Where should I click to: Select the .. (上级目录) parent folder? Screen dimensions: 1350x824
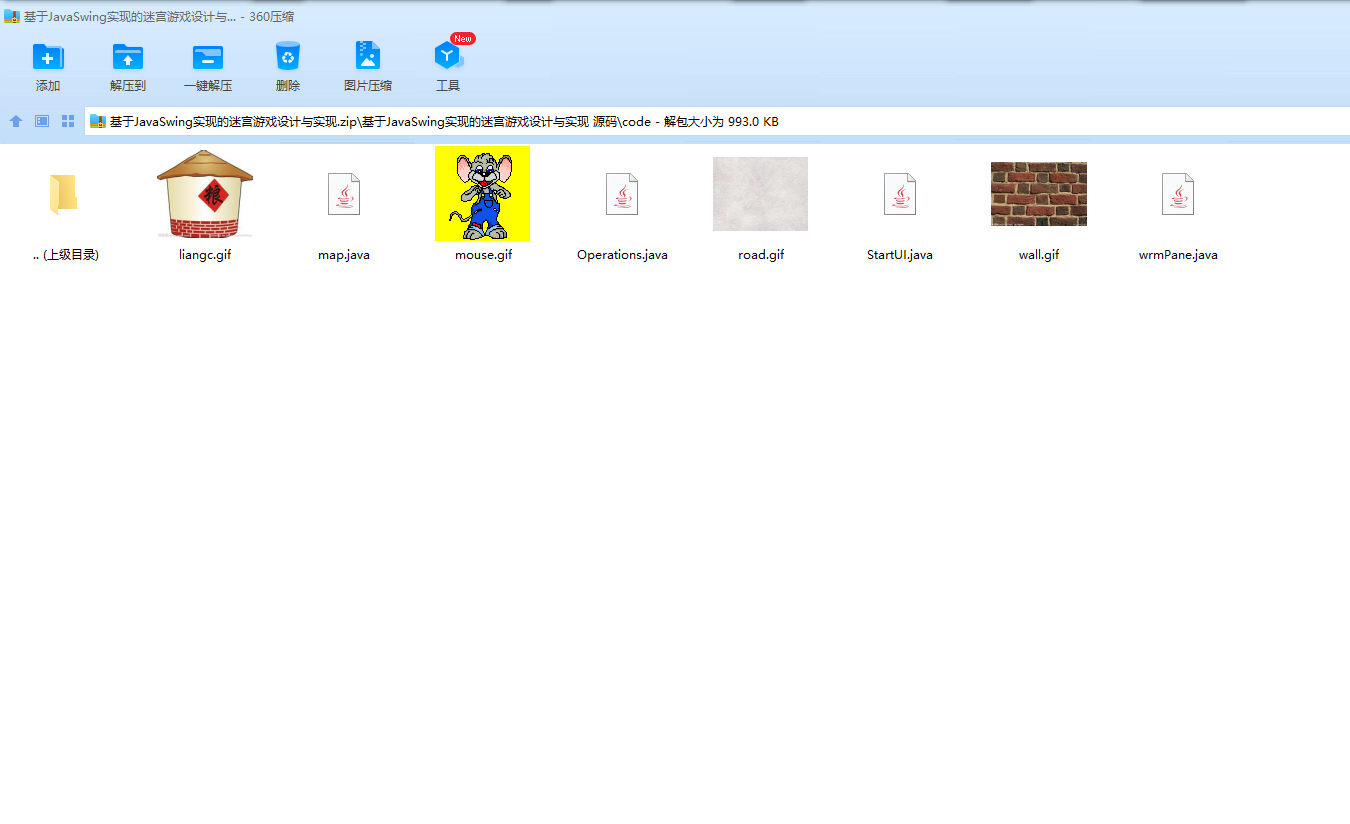(64, 194)
